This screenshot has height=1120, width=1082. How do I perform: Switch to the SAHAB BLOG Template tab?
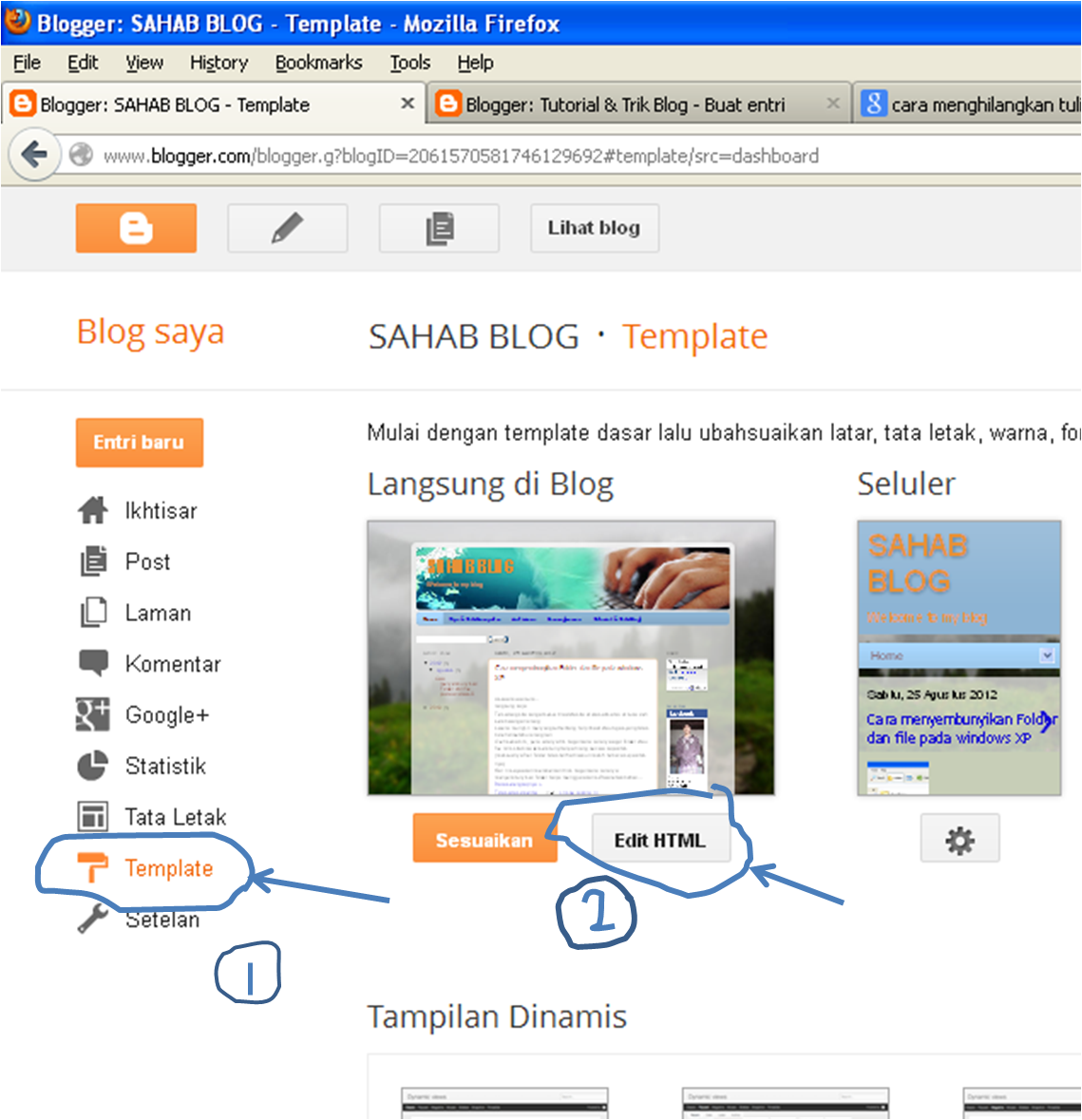214,104
